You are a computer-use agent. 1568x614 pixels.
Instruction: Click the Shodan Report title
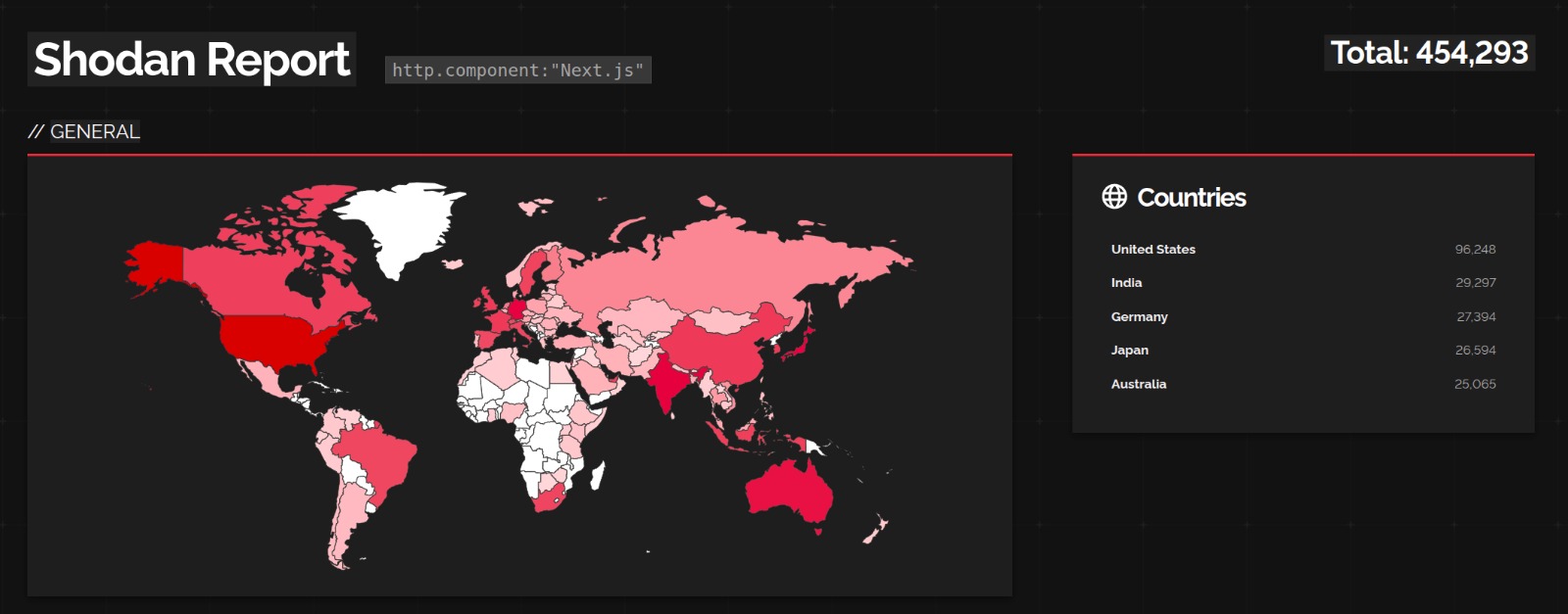tap(192, 60)
